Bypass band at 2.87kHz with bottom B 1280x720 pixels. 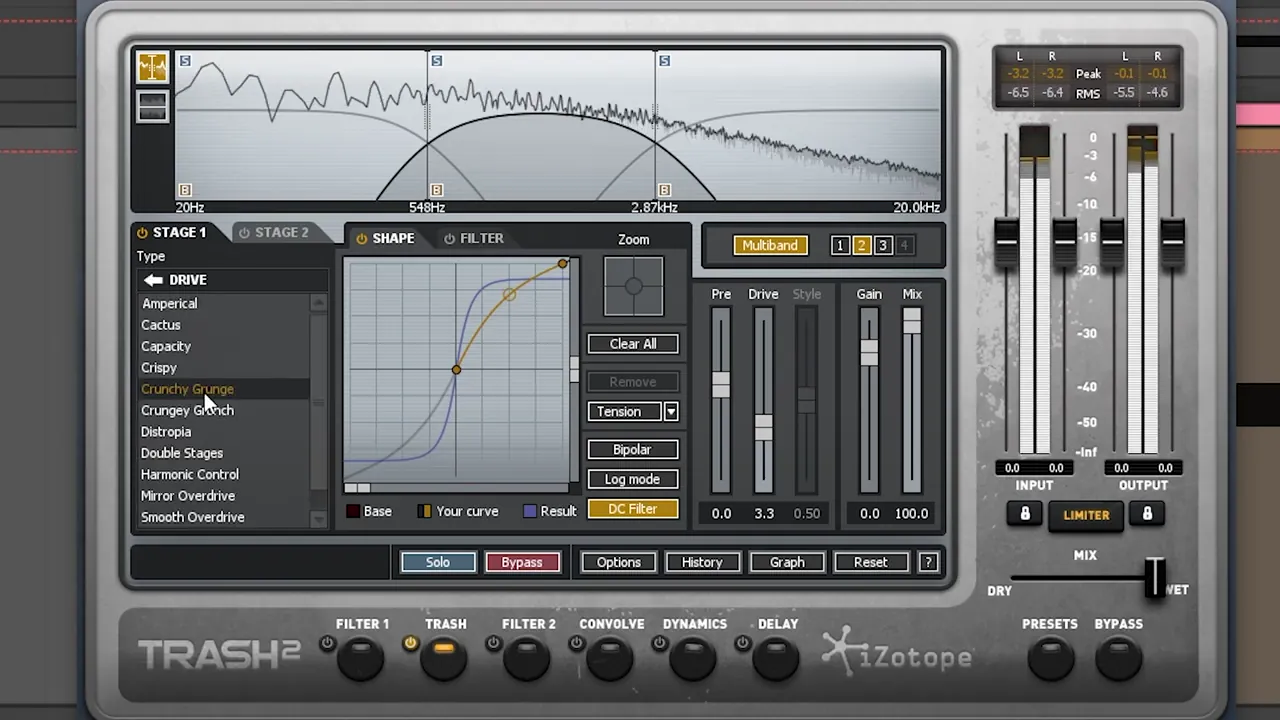(x=664, y=190)
